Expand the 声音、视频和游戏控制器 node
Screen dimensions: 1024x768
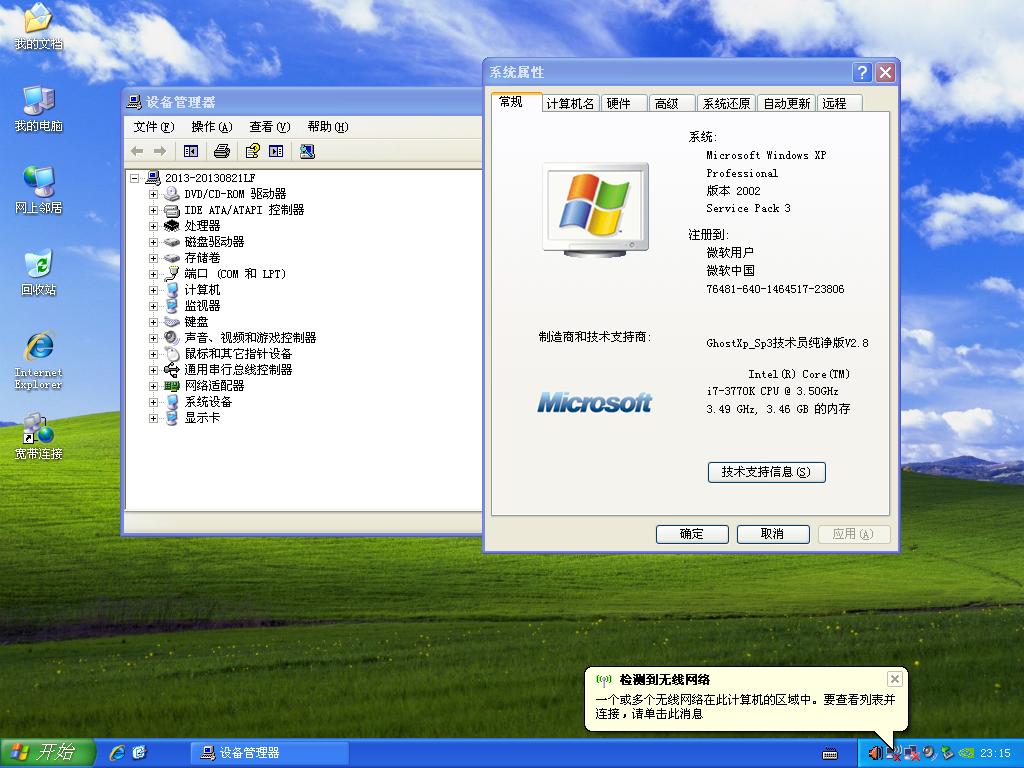point(153,338)
